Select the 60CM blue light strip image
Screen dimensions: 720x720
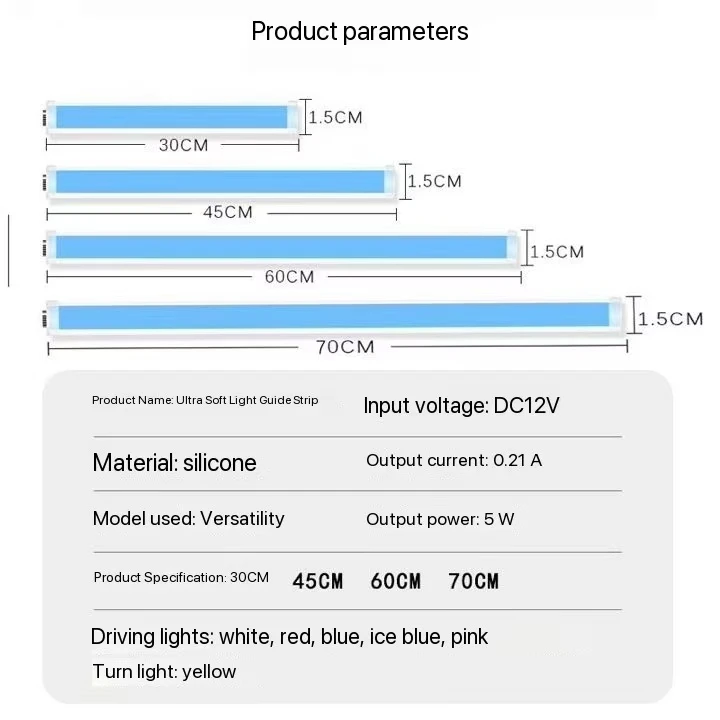[281, 247]
